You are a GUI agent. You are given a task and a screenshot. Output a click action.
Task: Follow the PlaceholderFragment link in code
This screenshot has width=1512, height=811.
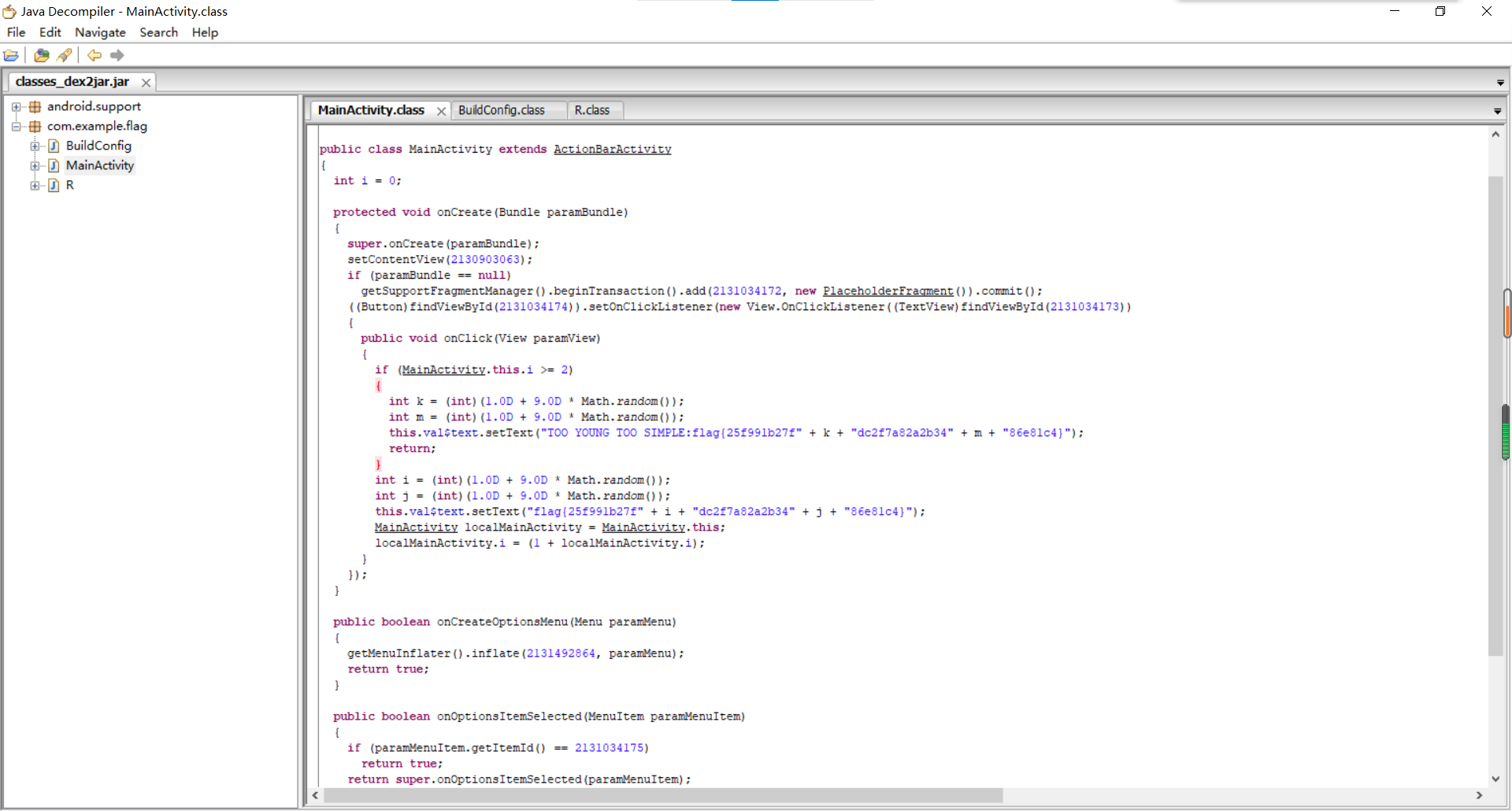point(888,291)
